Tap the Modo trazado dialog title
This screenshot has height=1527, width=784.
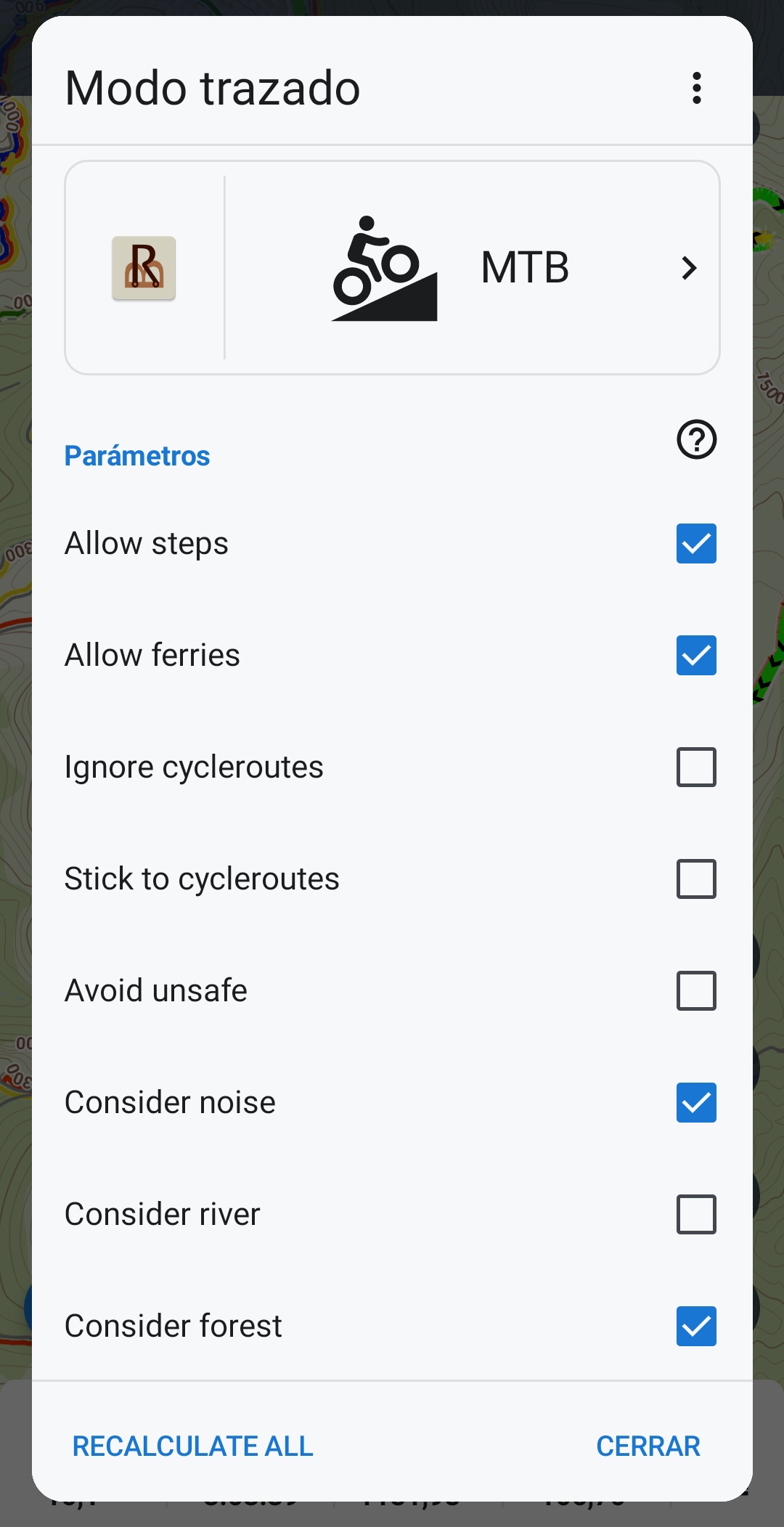click(x=213, y=88)
